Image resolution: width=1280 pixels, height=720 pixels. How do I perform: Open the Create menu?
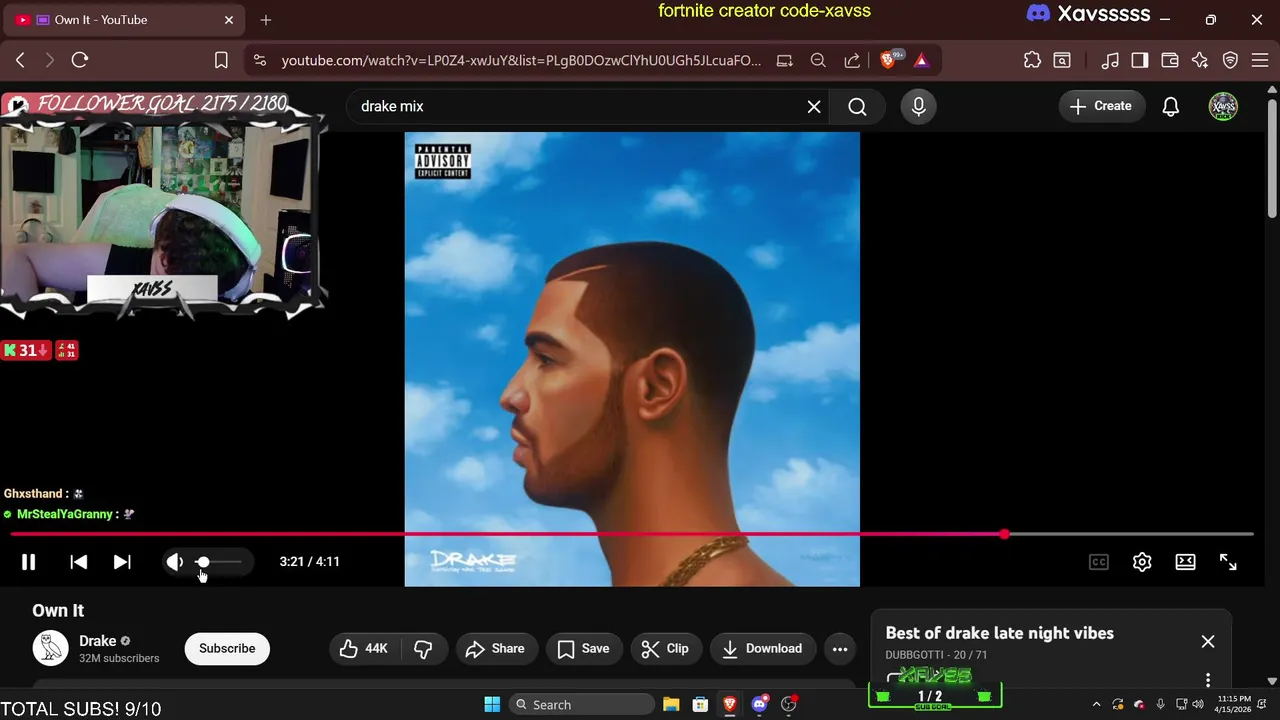1101,106
